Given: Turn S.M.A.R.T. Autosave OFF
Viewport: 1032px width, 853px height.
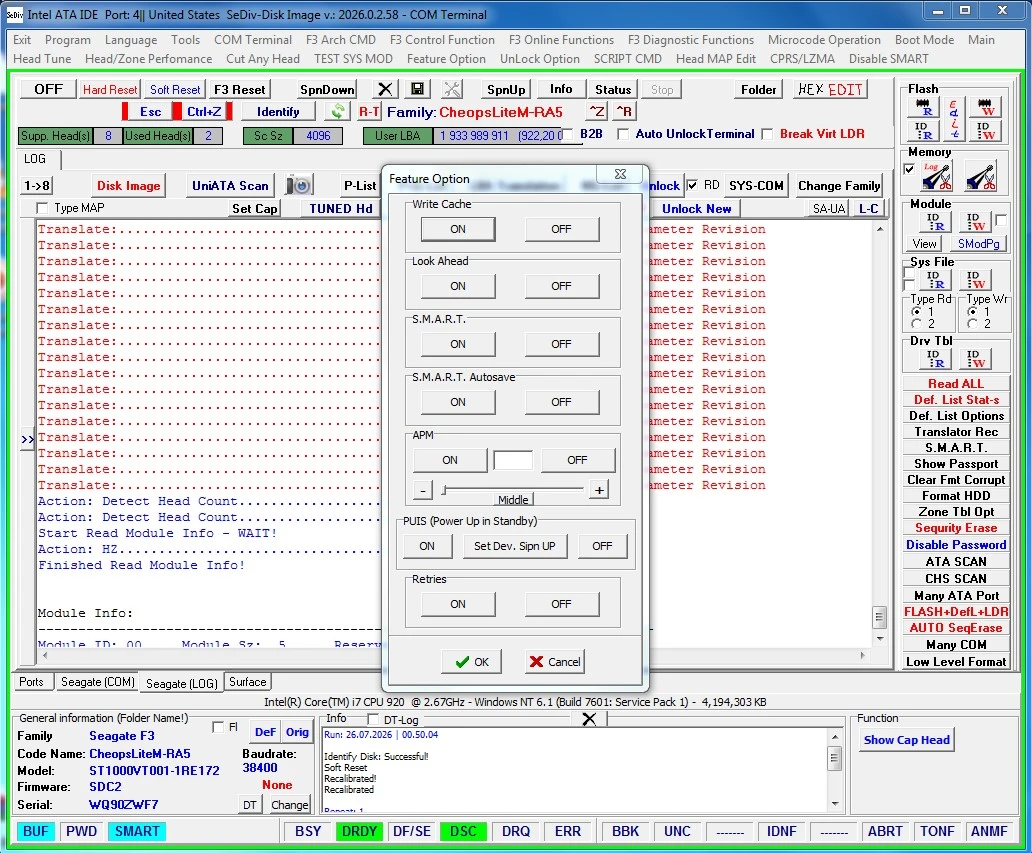Looking at the screenshot, I should (561, 402).
